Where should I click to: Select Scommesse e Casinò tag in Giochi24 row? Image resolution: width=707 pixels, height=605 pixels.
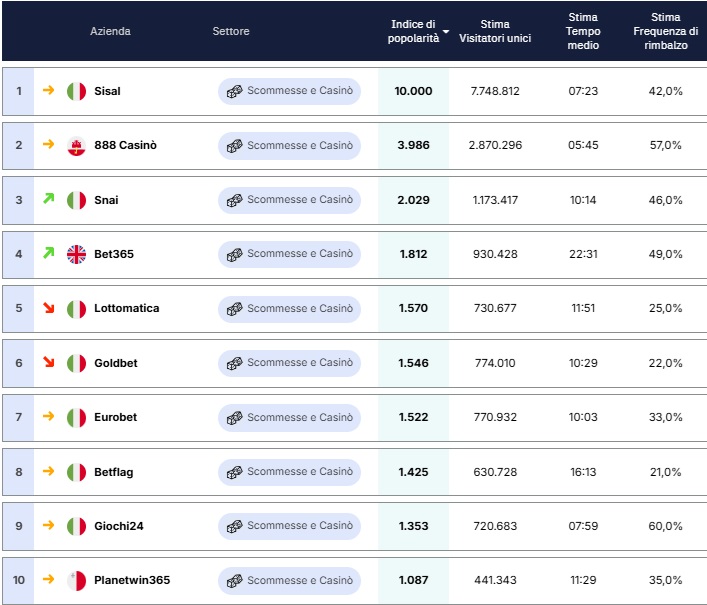tap(289, 526)
